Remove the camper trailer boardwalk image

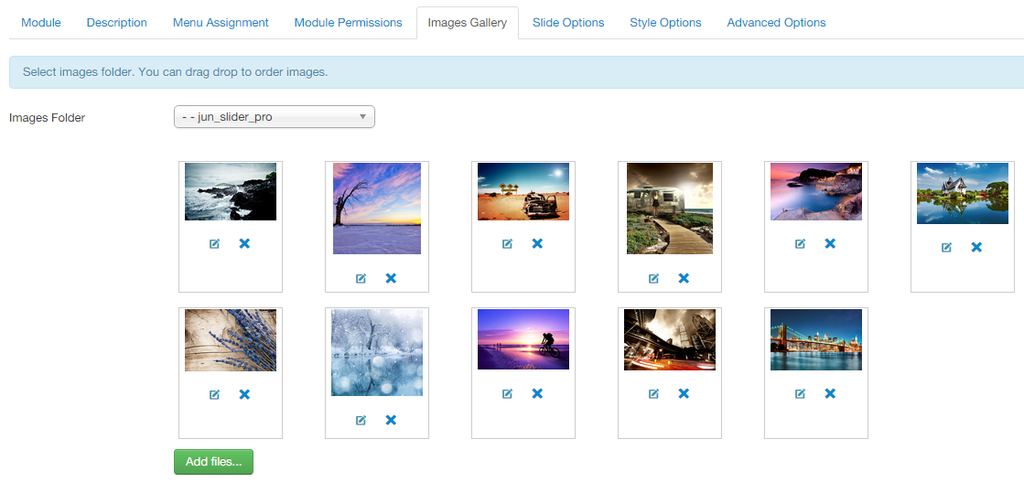pos(684,279)
